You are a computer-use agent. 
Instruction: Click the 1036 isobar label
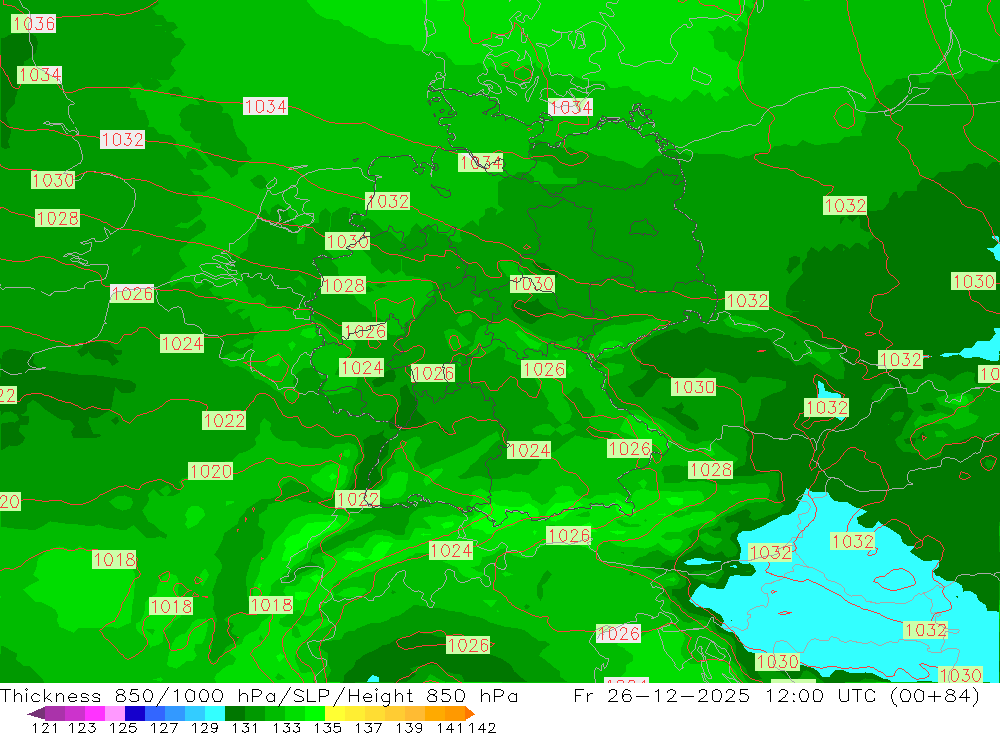click(x=34, y=24)
